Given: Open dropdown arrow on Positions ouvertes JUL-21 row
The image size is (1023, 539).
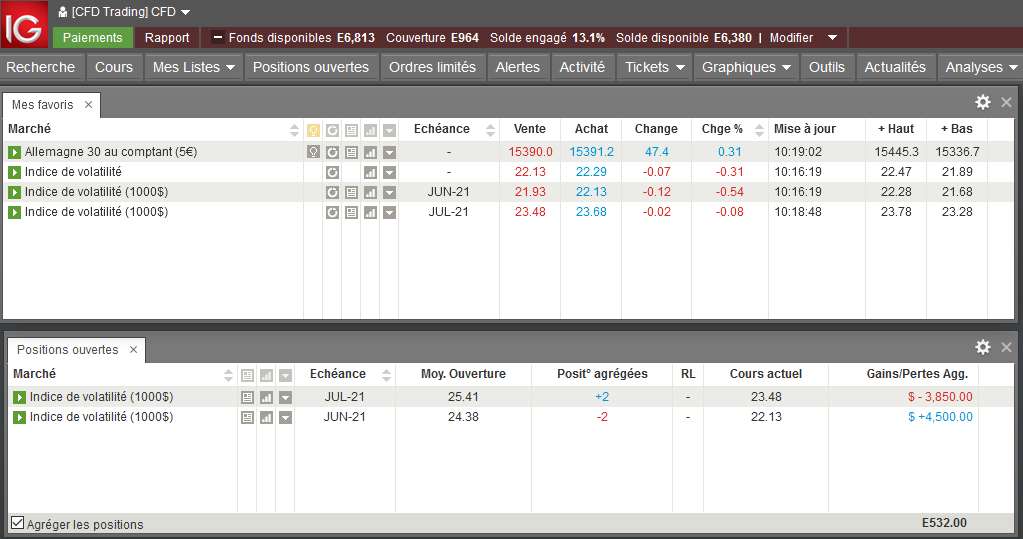Looking at the screenshot, I should click(x=285, y=397).
